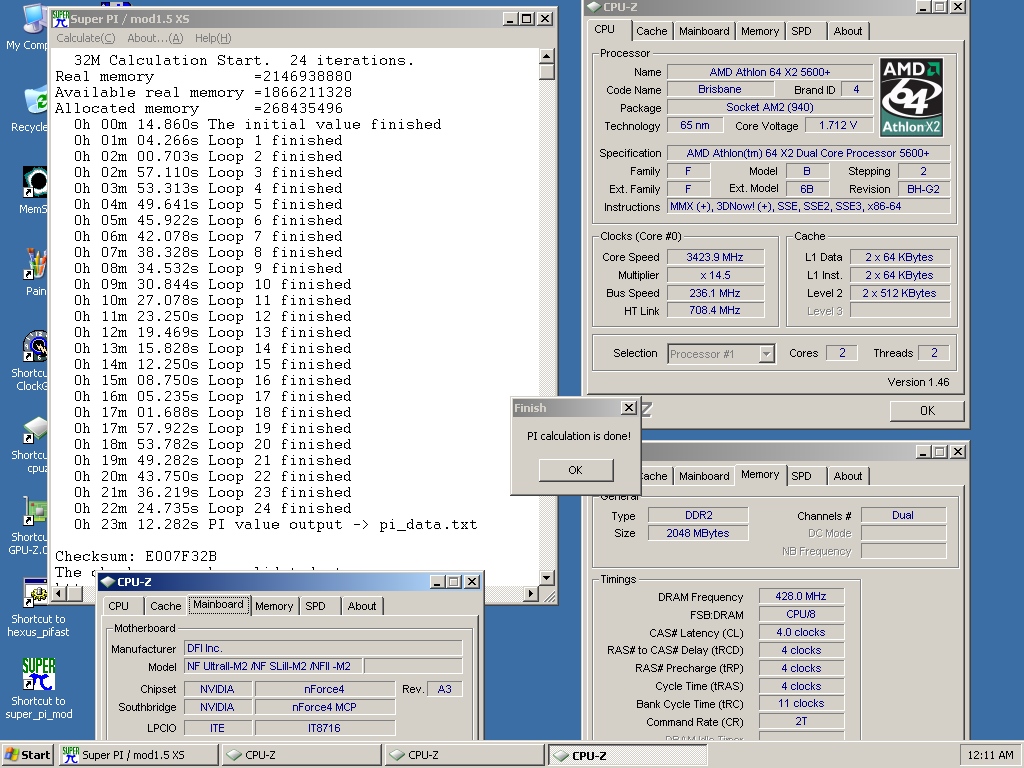Click the chipset nForce4 field
The image size is (1024, 768).
[x=325, y=689]
